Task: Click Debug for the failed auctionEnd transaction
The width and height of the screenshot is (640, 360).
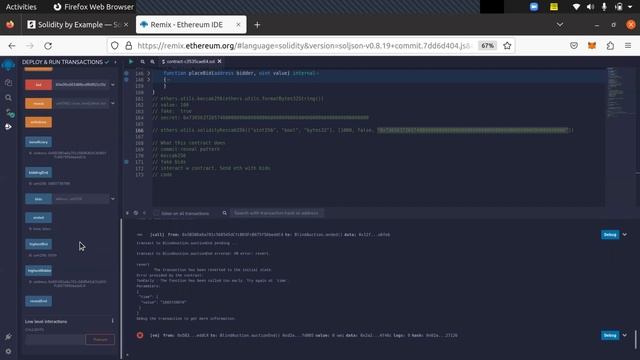Action: point(610,336)
